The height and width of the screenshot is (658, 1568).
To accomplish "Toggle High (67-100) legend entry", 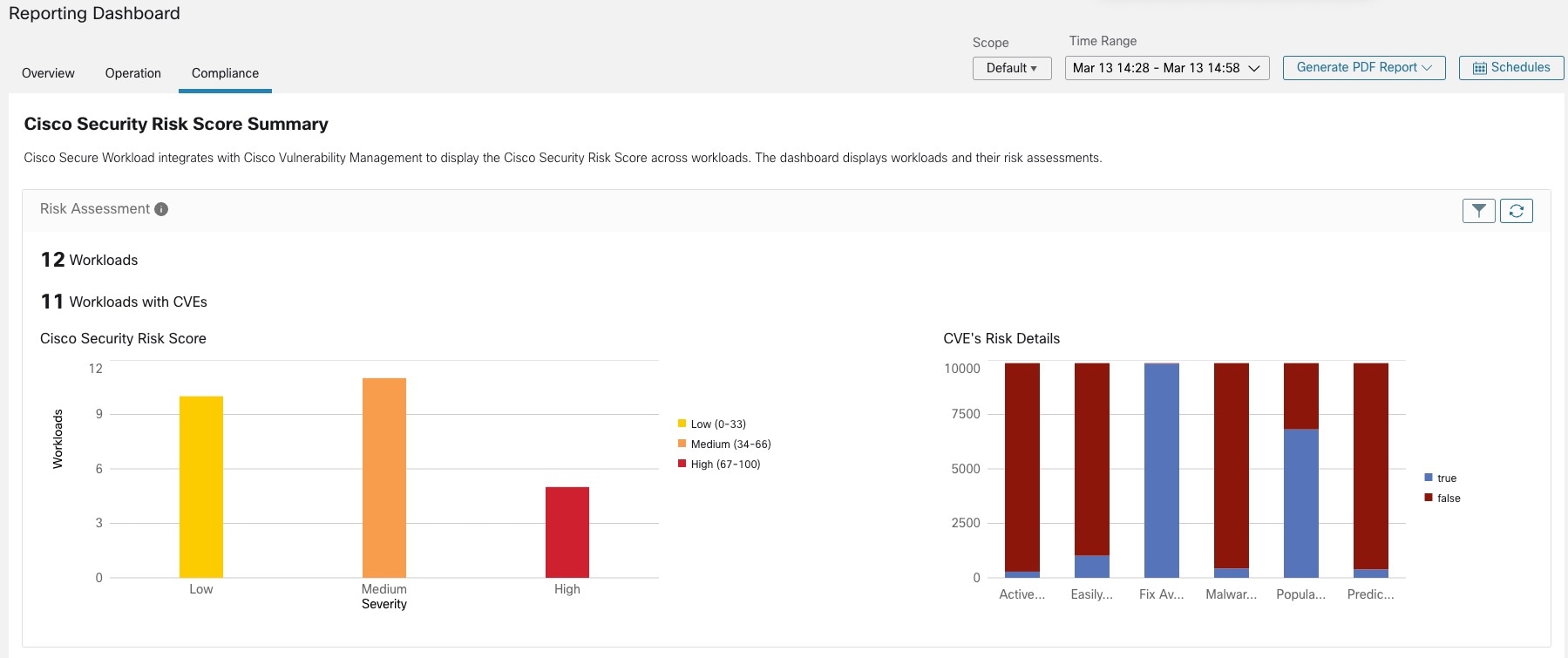I will click(x=719, y=464).
